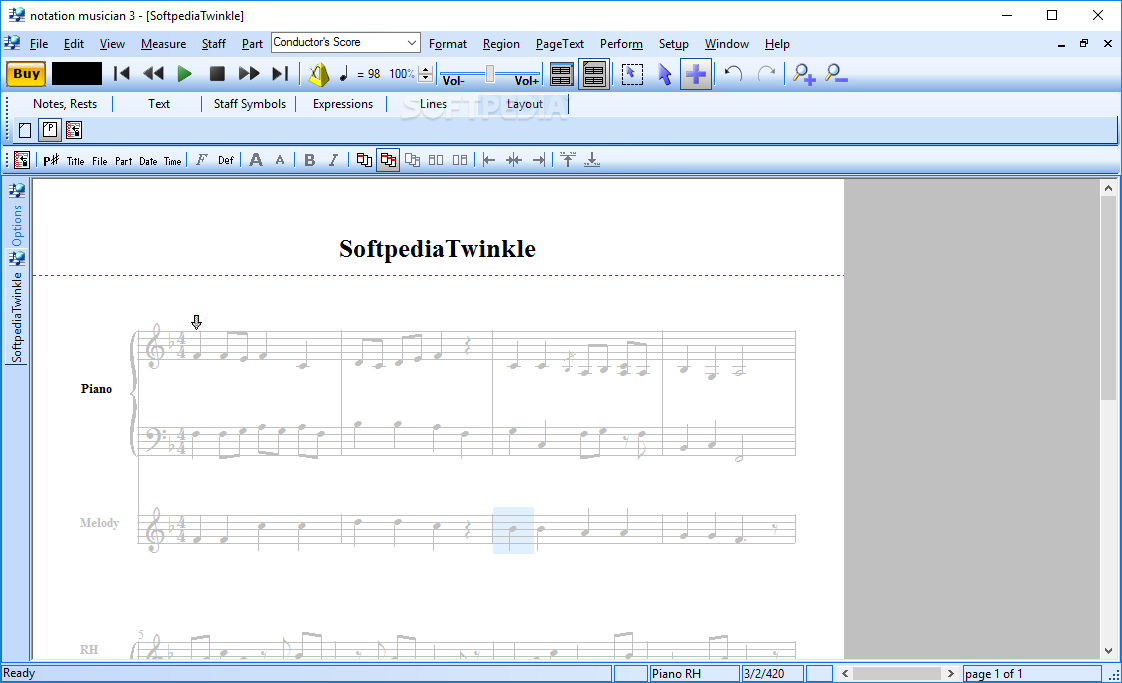Click the zoom out magnifier
This screenshot has height=683, width=1122.
pyautogui.click(x=836, y=74)
